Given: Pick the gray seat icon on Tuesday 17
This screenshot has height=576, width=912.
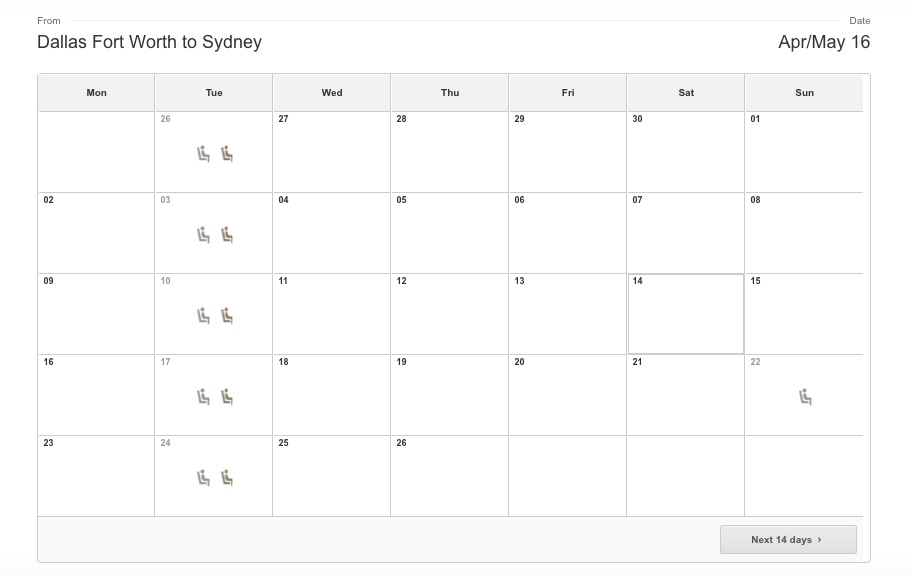Looking at the screenshot, I should pyautogui.click(x=203, y=397).
